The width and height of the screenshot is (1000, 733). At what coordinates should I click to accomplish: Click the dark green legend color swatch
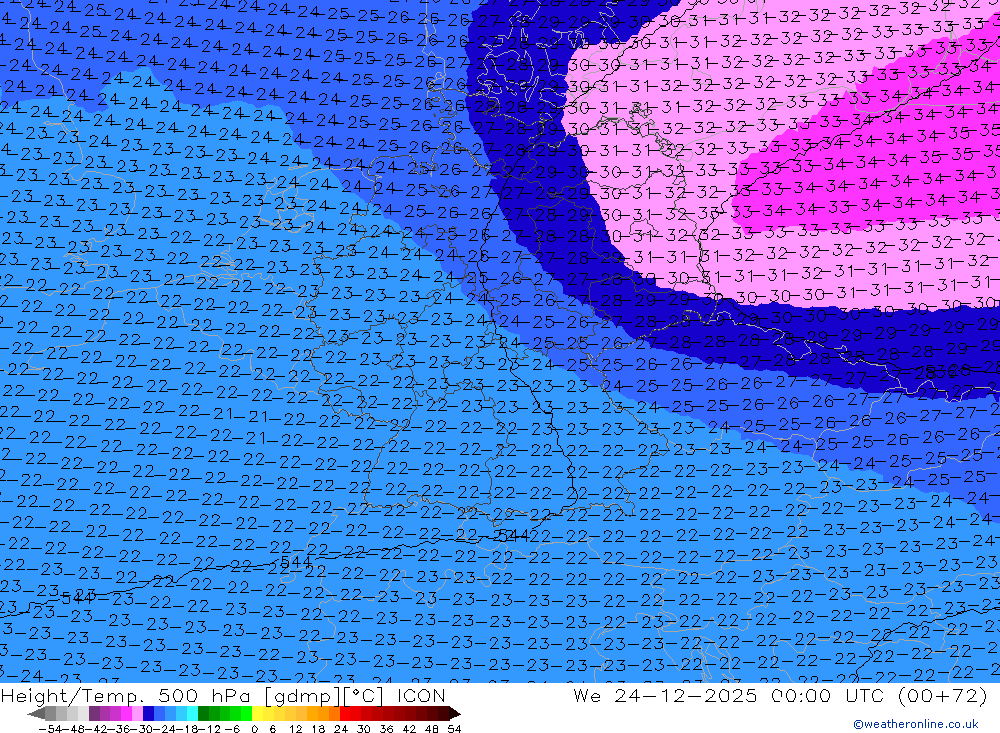click(203, 713)
